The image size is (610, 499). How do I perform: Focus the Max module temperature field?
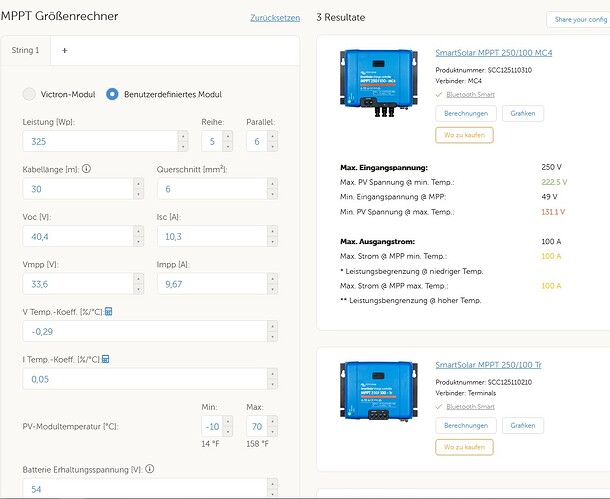pyautogui.click(x=257, y=426)
